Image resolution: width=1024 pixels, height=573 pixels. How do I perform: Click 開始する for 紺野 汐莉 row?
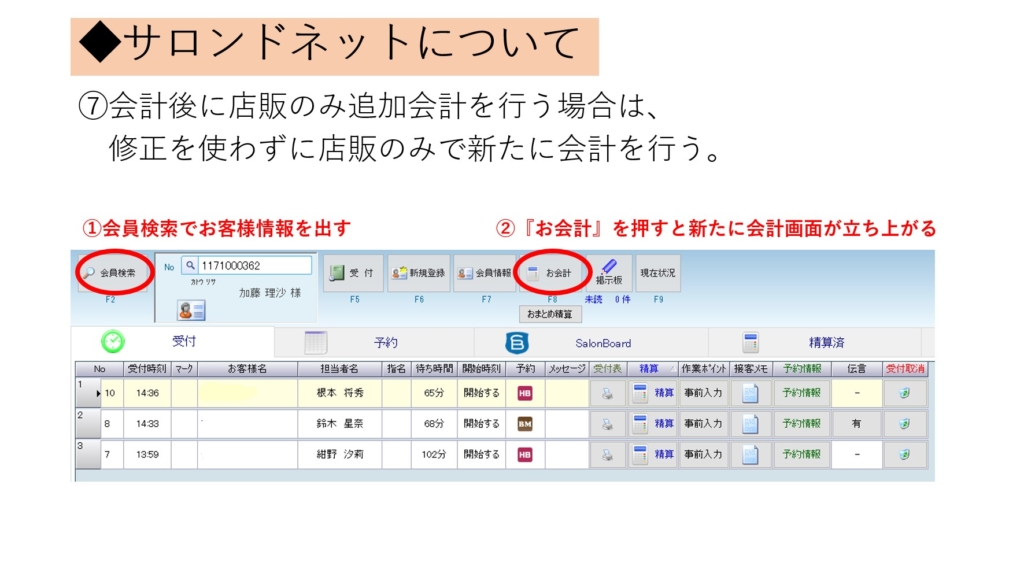(x=481, y=455)
